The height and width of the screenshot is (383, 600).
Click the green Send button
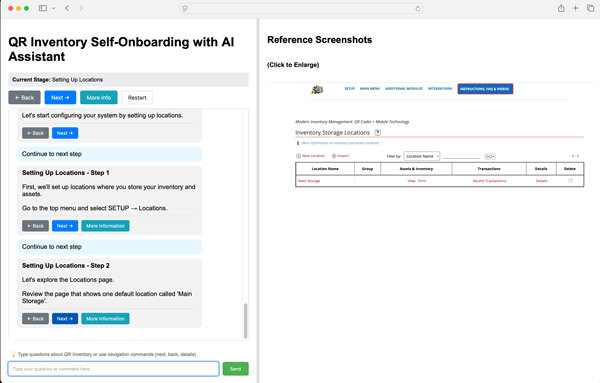point(235,369)
